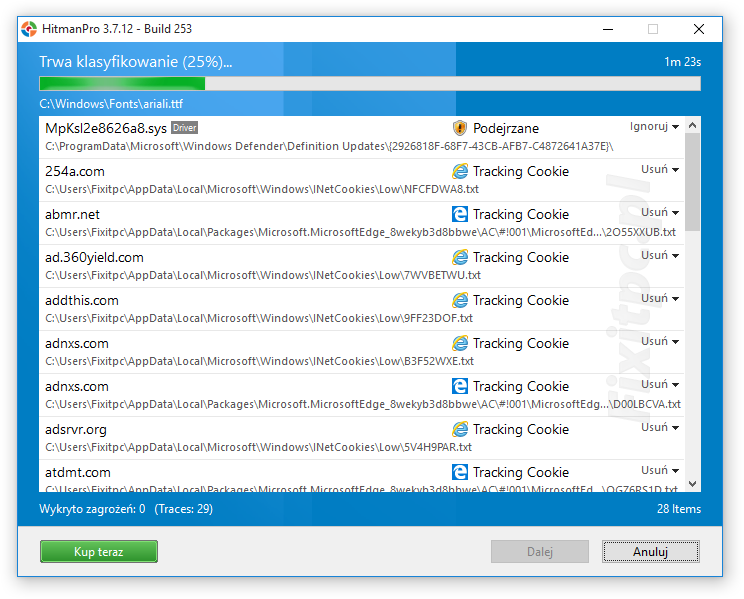The height and width of the screenshot is (599, 744).
Task: Click Tracking Cookie label for 254a.com
Action: coord(521,171)
